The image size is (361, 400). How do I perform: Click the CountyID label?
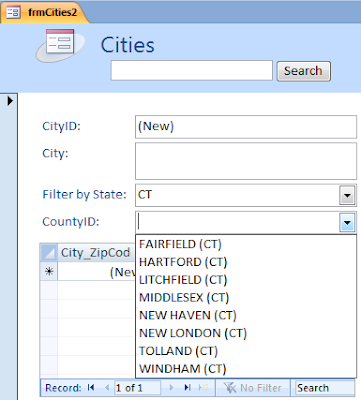(71, 222)
